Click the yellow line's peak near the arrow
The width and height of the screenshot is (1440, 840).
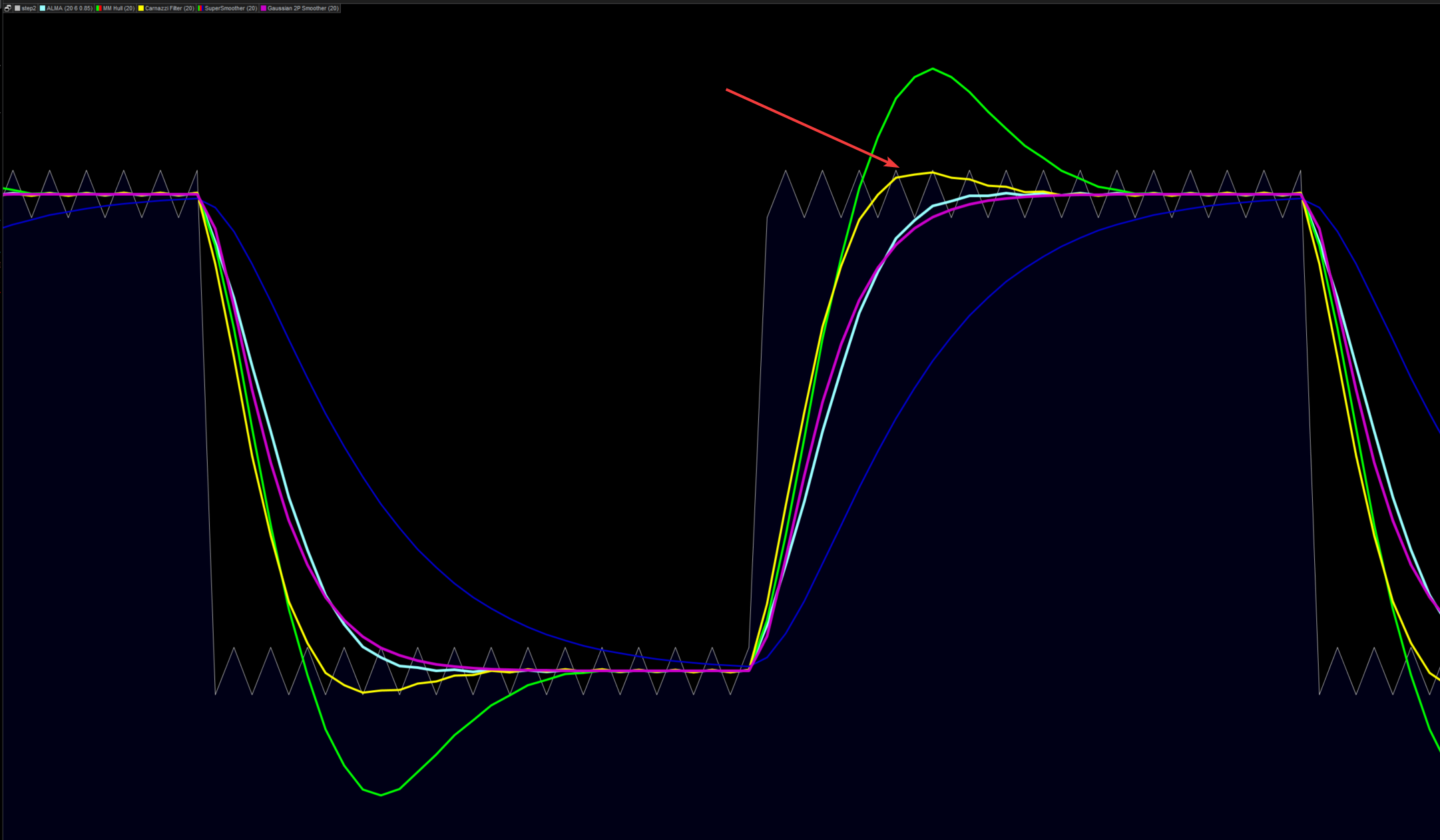(933, 172)
